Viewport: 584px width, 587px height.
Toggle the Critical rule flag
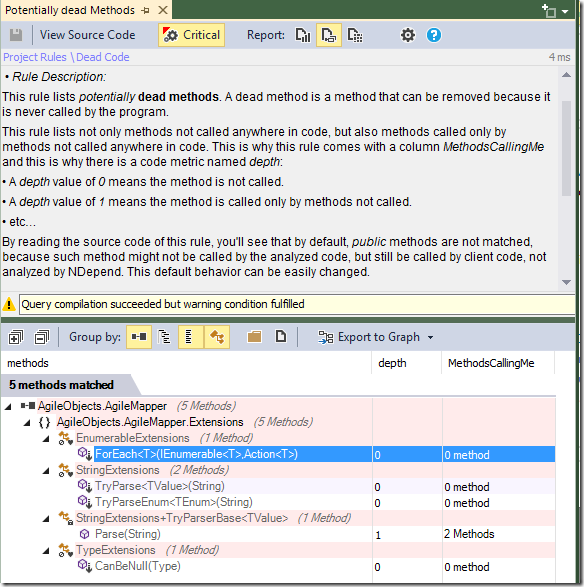tap(191, 35)
